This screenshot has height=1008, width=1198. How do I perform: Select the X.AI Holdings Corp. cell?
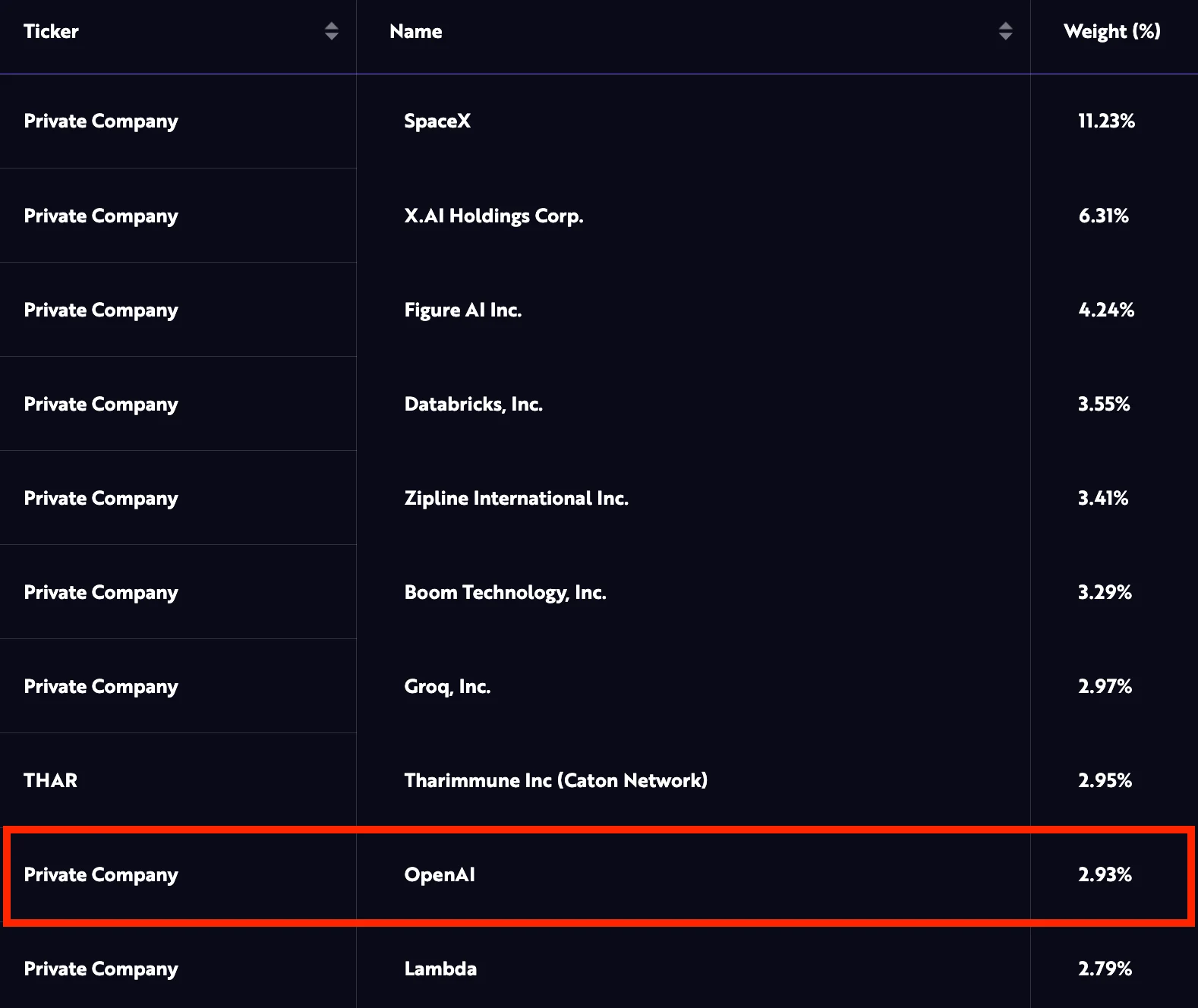494,216
